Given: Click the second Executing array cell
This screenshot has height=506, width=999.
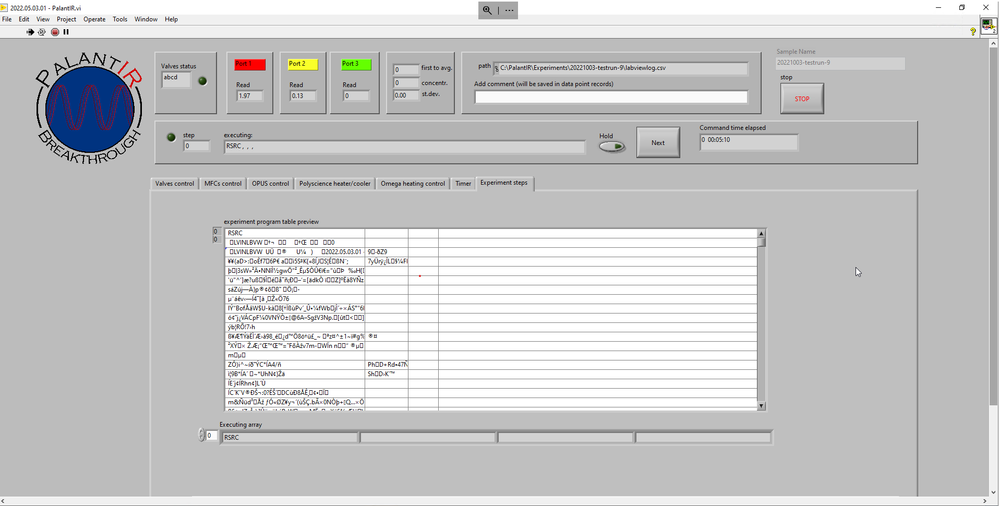Looking at the screenshot, I should point(428,438).
